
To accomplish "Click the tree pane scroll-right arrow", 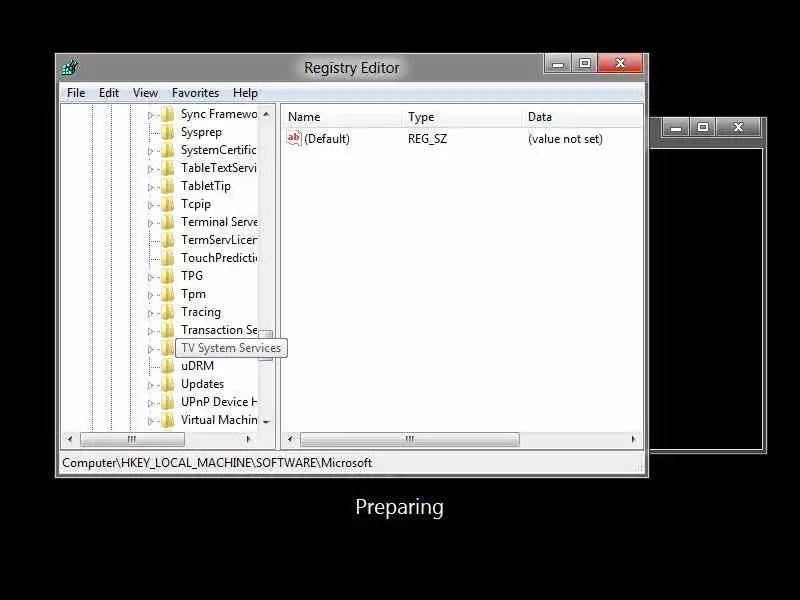I will tap(248, 439).
